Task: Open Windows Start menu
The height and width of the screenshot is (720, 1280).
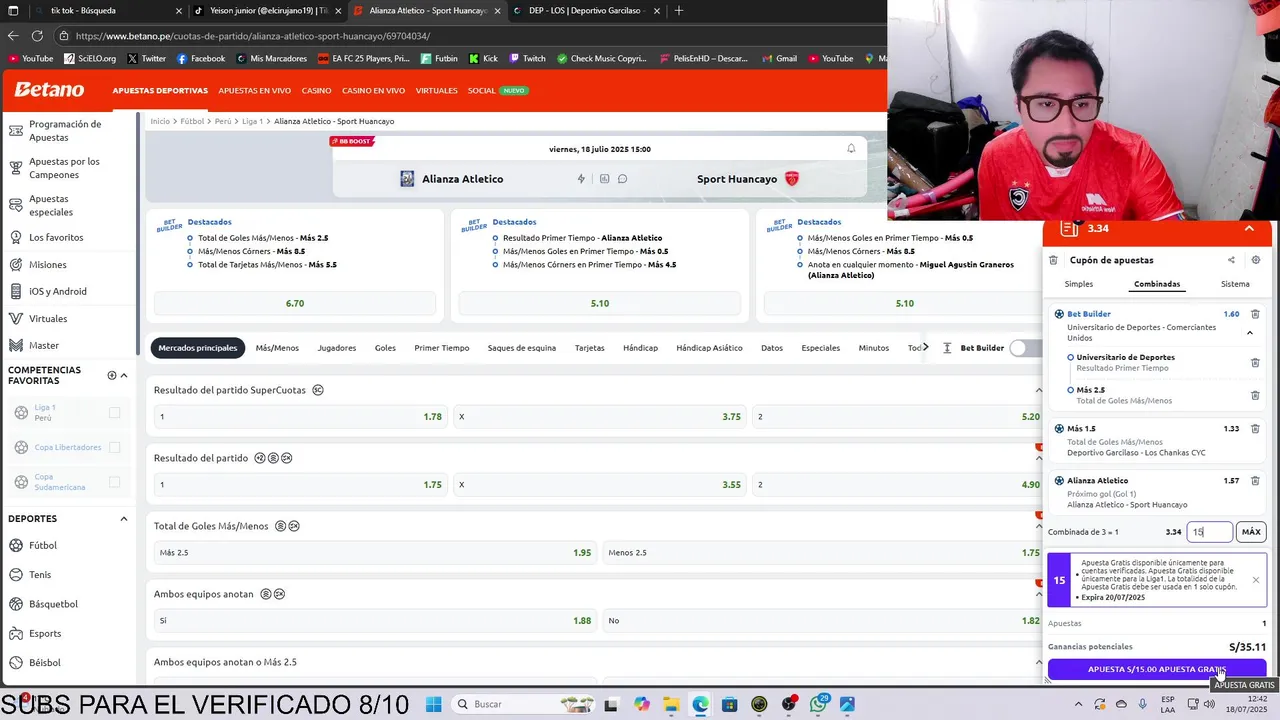Action: coord(433,704)
